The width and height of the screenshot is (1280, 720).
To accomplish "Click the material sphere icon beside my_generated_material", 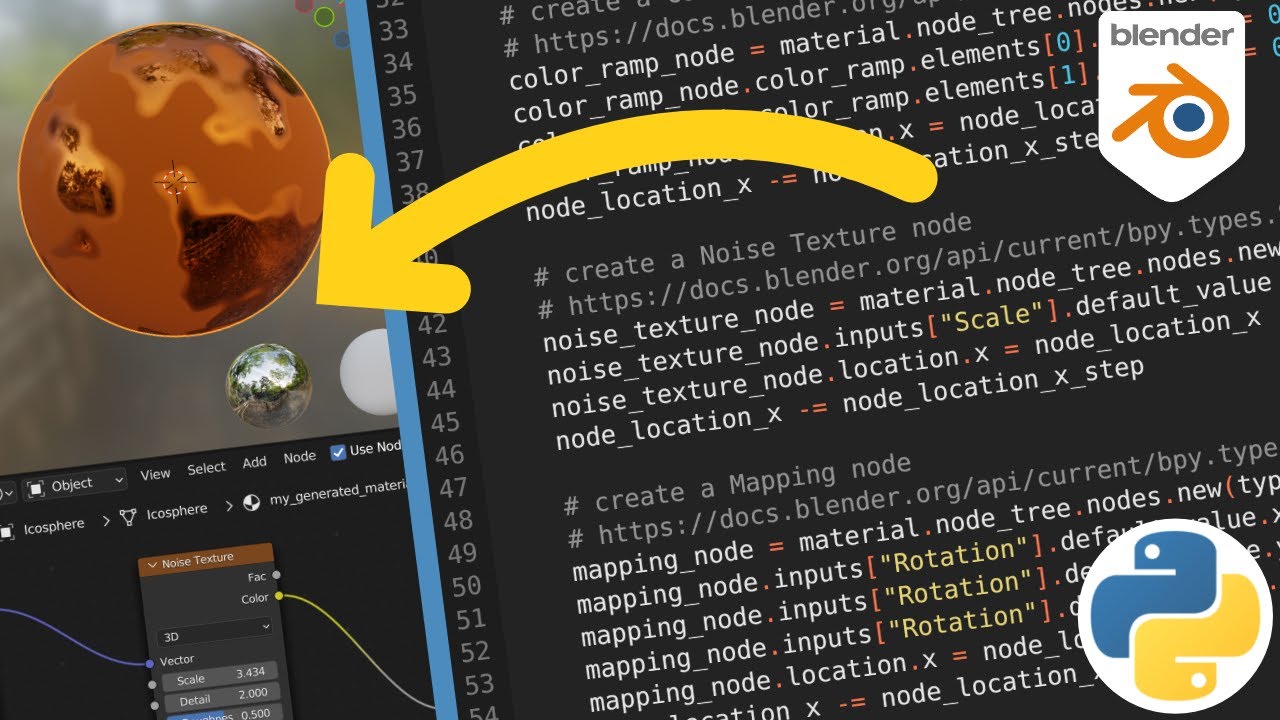I will tap(253, 503).
